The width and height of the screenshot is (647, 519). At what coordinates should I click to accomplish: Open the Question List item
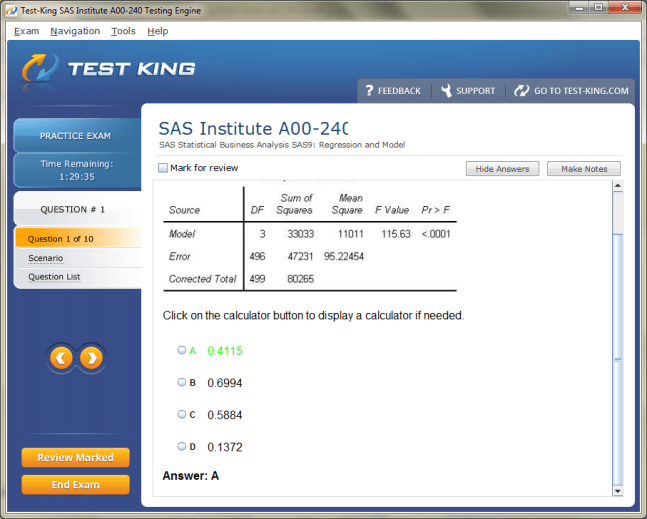click(x=54, y=277)
